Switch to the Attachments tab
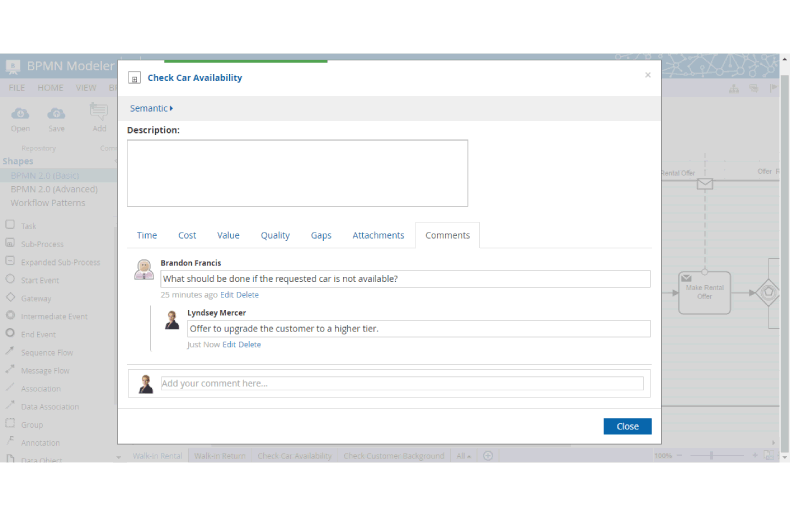This screenshot has width=790, height=515. pyautogui.click(x=378, y=236)
